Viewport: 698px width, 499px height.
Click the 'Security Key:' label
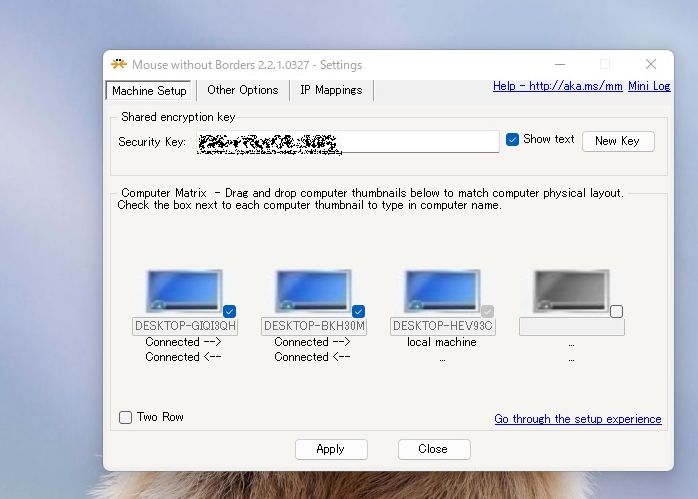(152, 142)
